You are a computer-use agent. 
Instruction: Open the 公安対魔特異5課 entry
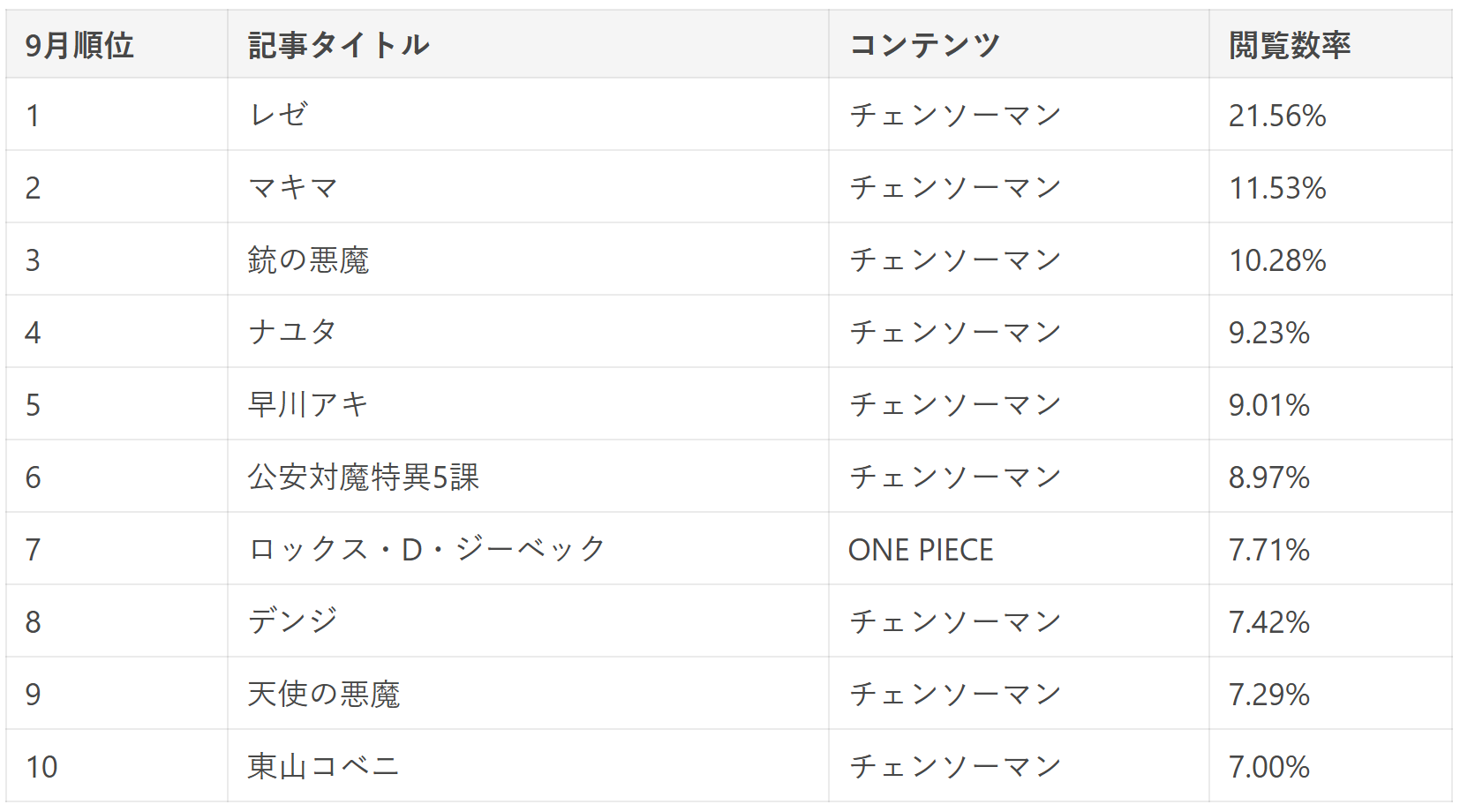point(364,477)
